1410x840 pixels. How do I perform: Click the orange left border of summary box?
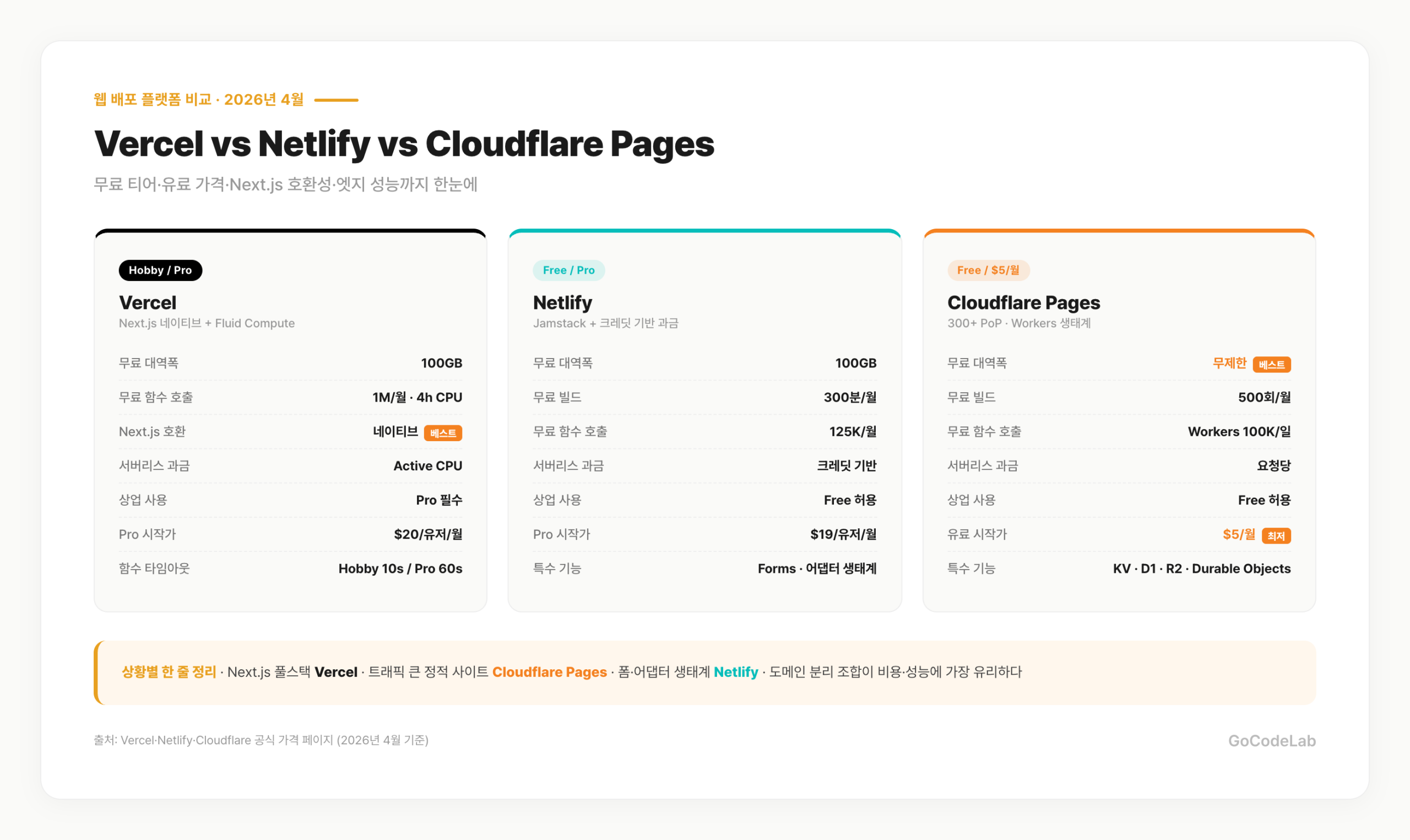click(97, 673)
